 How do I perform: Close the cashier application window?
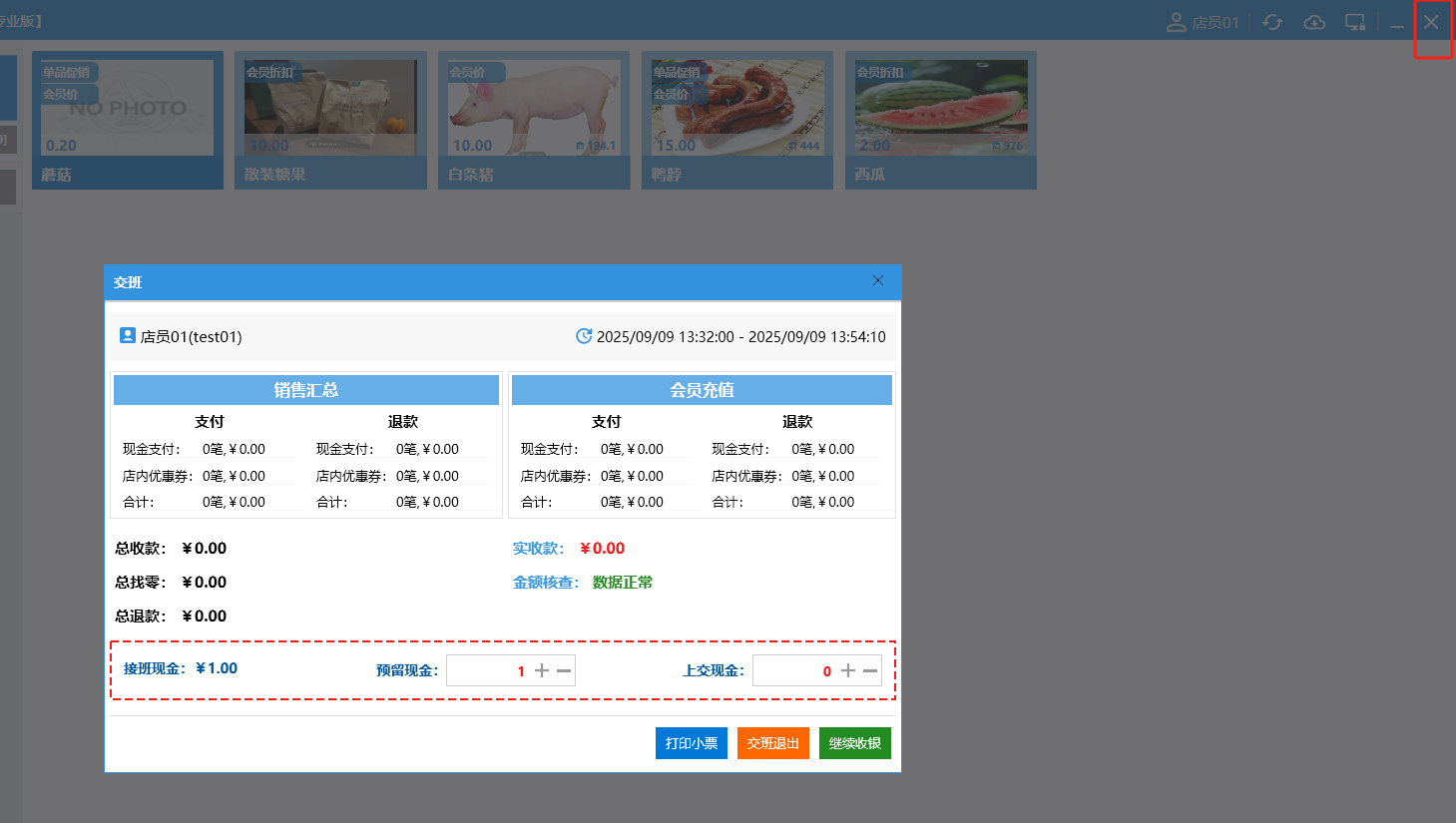coord(1431,23)
